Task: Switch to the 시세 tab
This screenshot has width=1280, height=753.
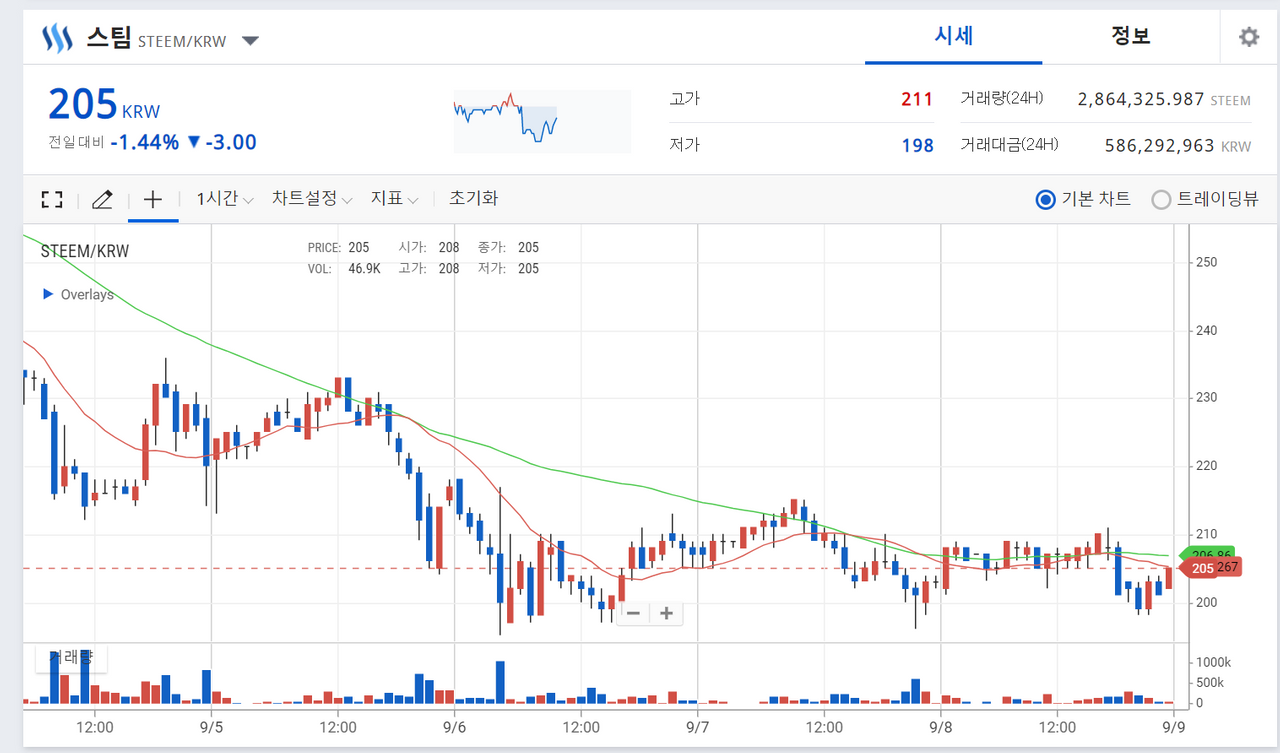Action: click(x=954, y=36)
